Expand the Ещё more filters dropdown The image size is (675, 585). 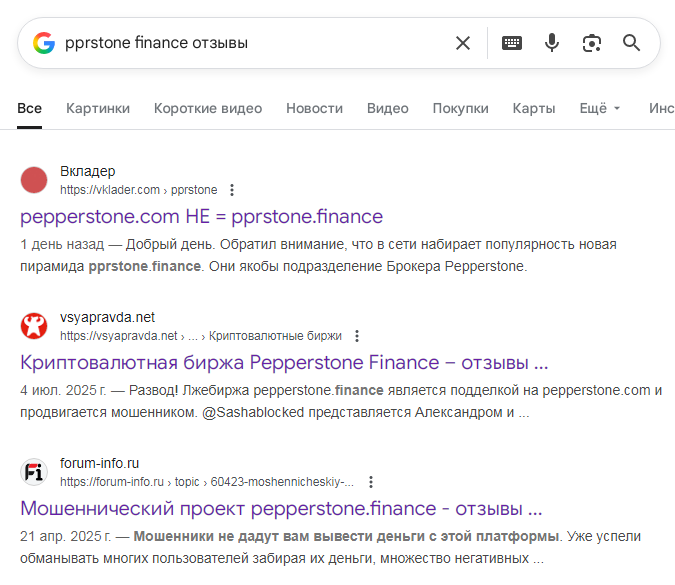tap(600, 108)
